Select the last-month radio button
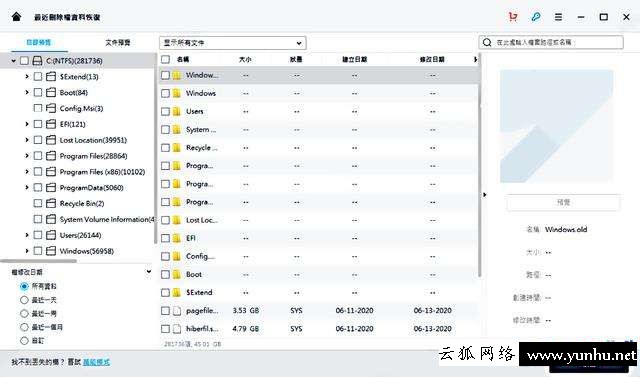This screenshot has height=377, width=640. coord(24,327)
